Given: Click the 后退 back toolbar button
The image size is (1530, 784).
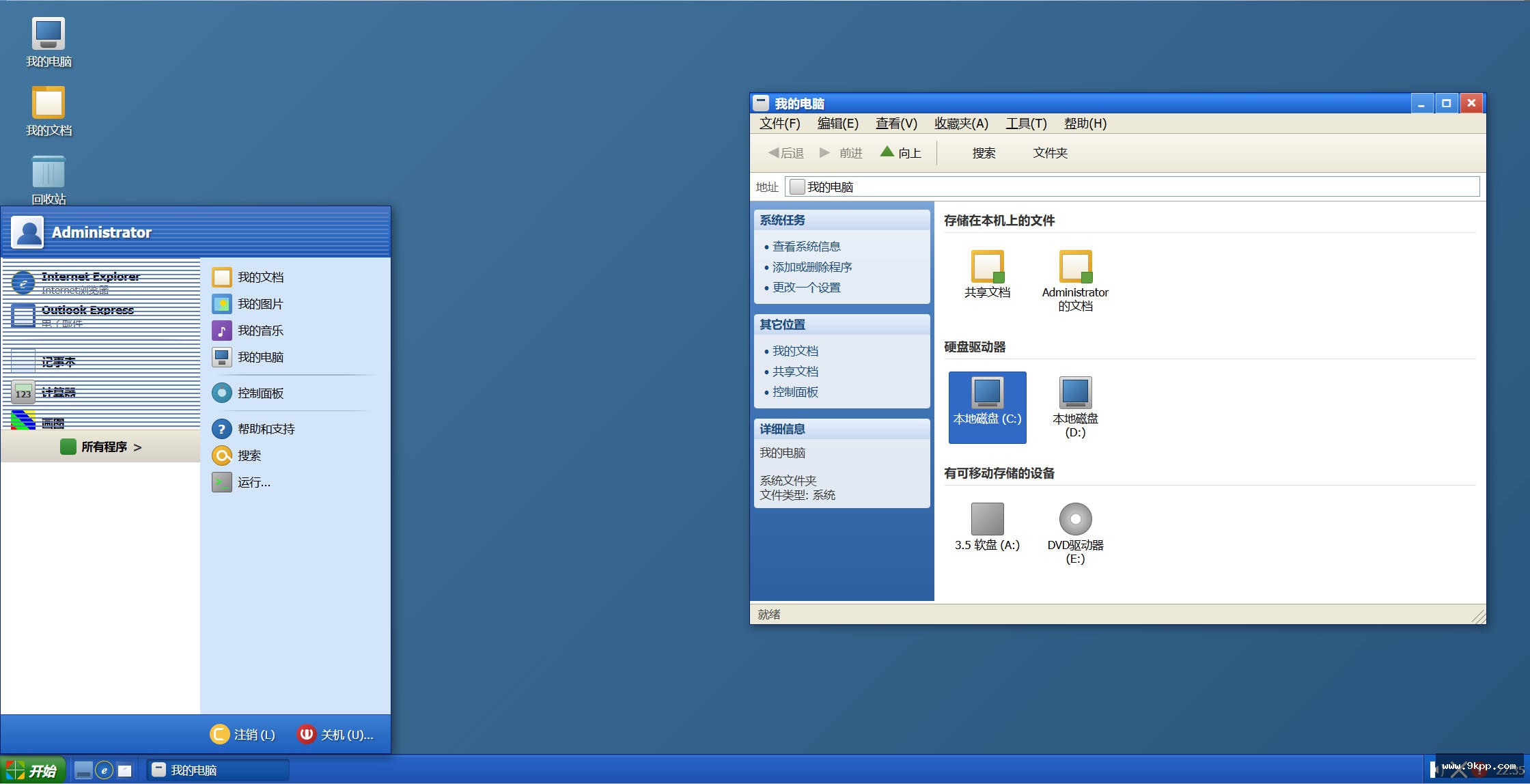Looking at the screenshot, I should 785,153.
